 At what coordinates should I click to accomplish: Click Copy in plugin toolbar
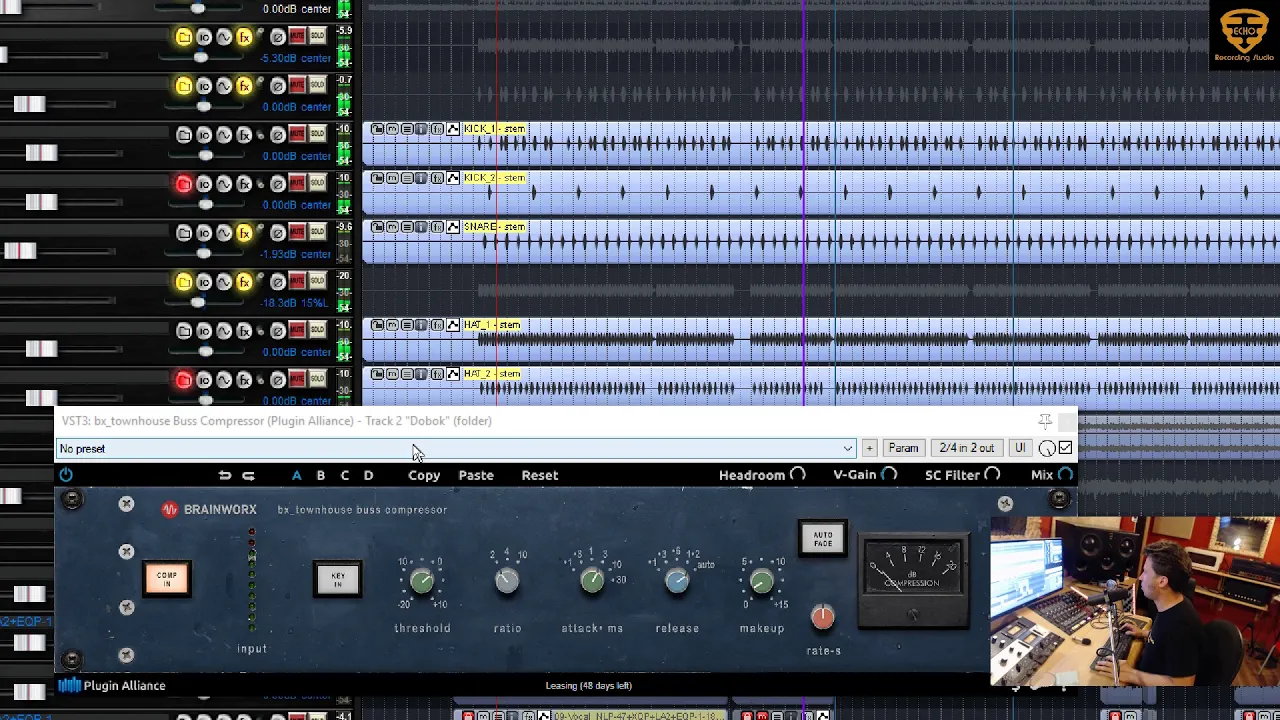[424, 476]
